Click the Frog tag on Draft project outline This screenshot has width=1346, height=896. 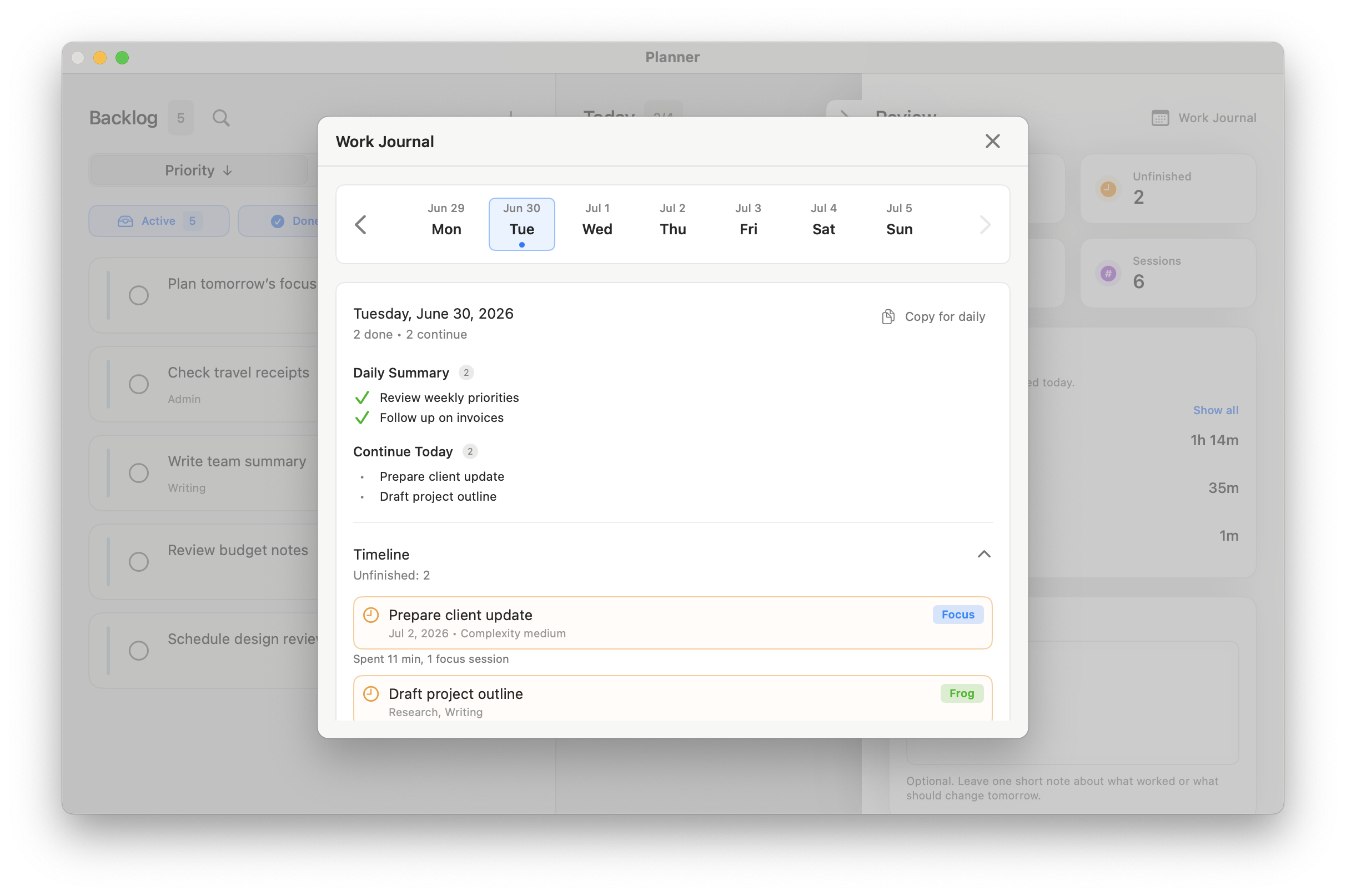tap(961, 693)
